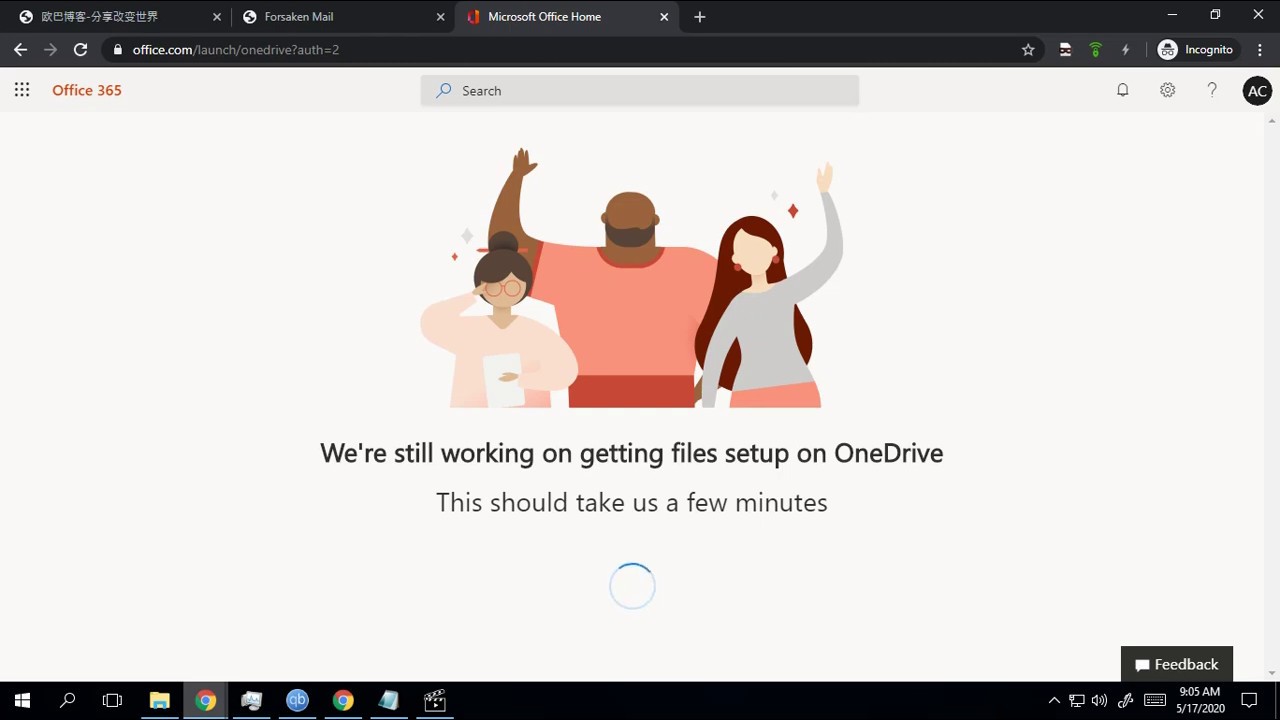Bookmark this page with the star
Viewport: 1280px width, 720px height.
tap(1028, 49)
